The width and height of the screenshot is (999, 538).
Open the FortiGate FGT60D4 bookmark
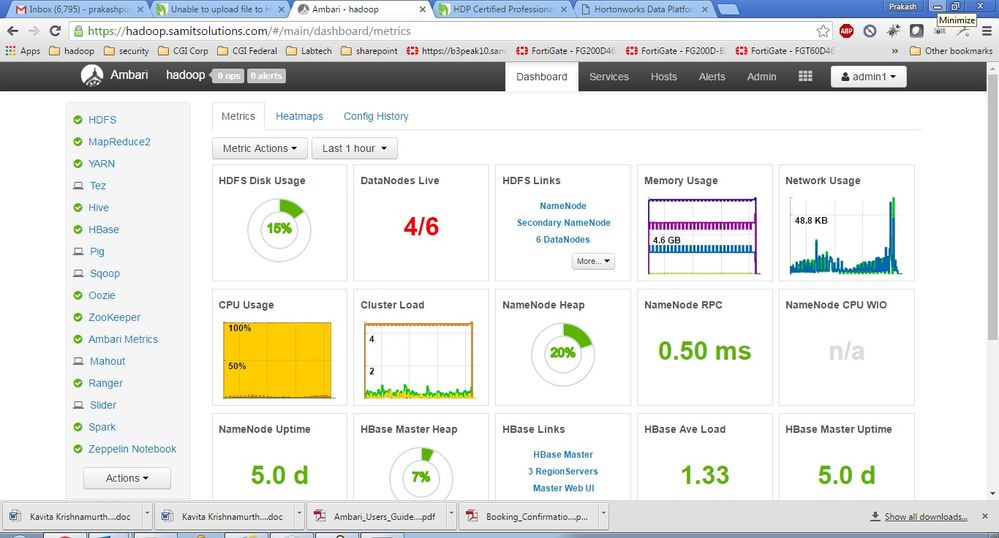(x=785, y=50)
